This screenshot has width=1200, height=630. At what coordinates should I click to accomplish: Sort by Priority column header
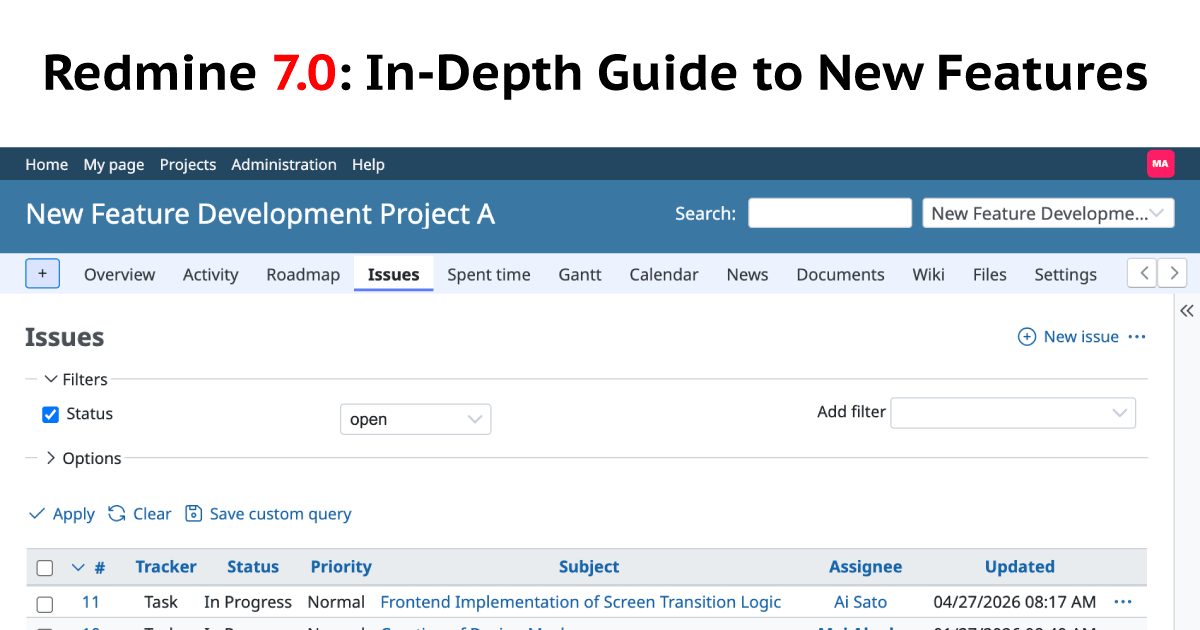point(341,567)
